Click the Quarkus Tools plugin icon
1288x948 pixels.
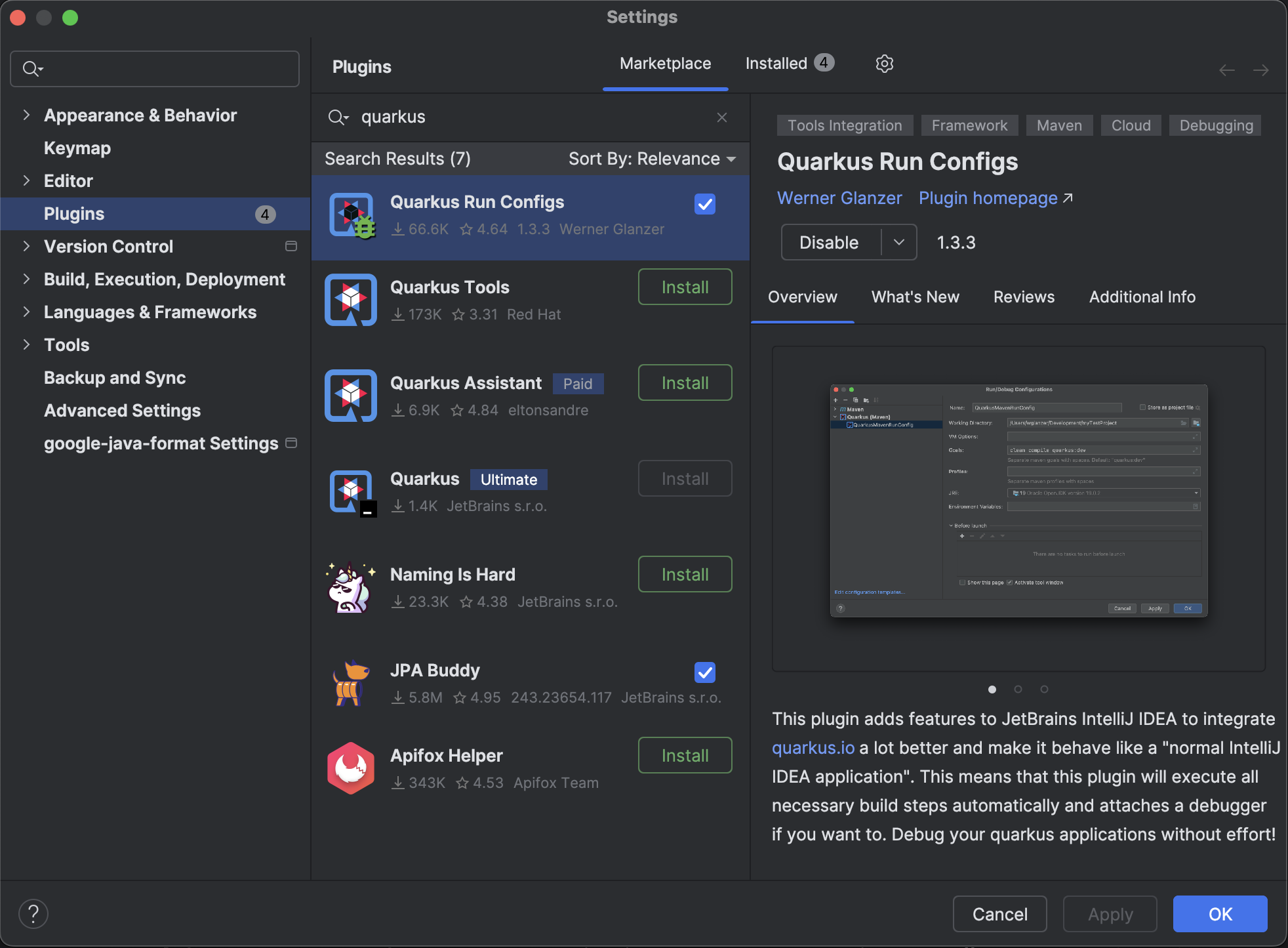(x=351, y=300)
